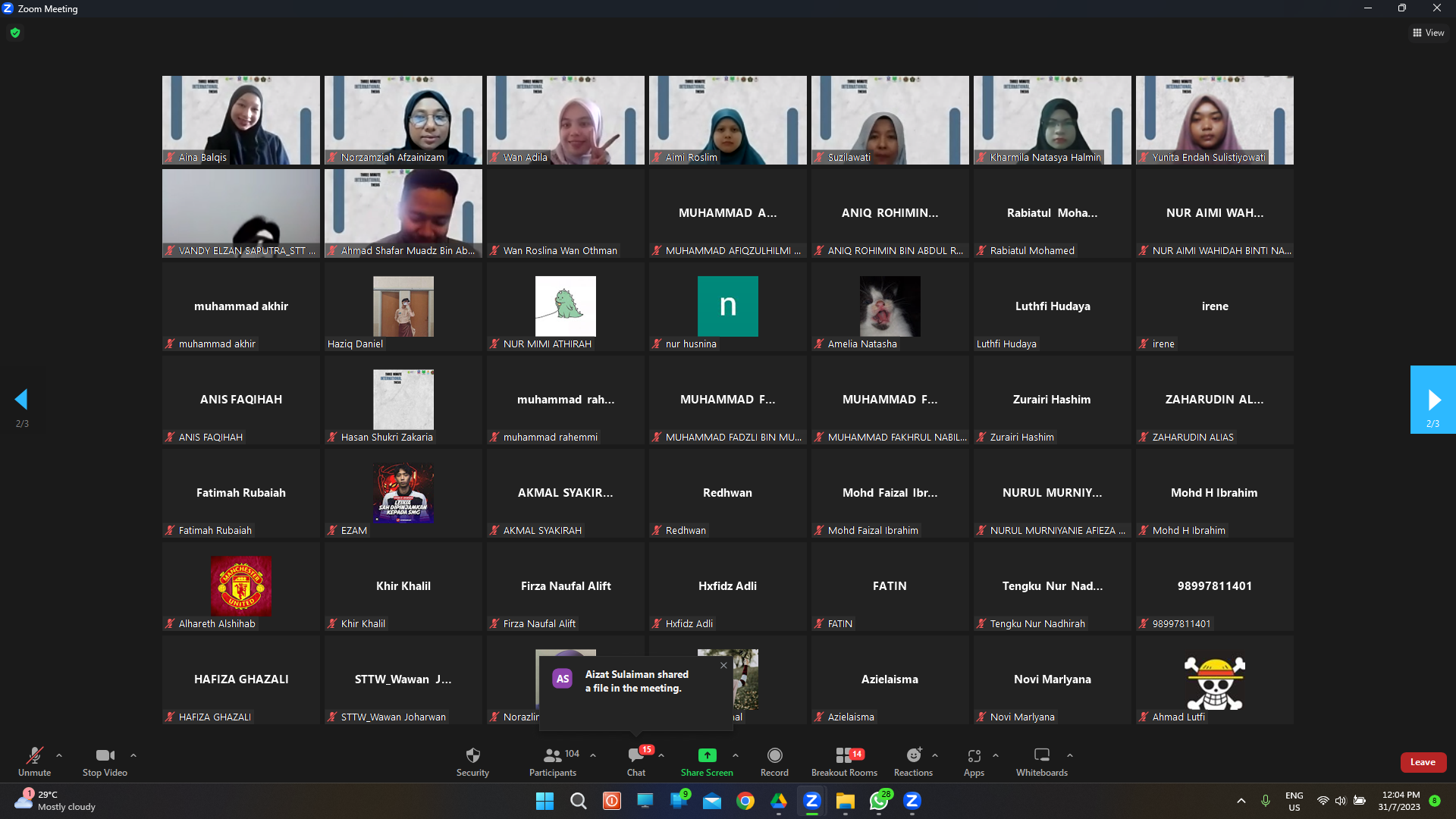Toggle microphone with Unmute button
1456x819 pixels.
pyautogui.click(x=34, y=761)
